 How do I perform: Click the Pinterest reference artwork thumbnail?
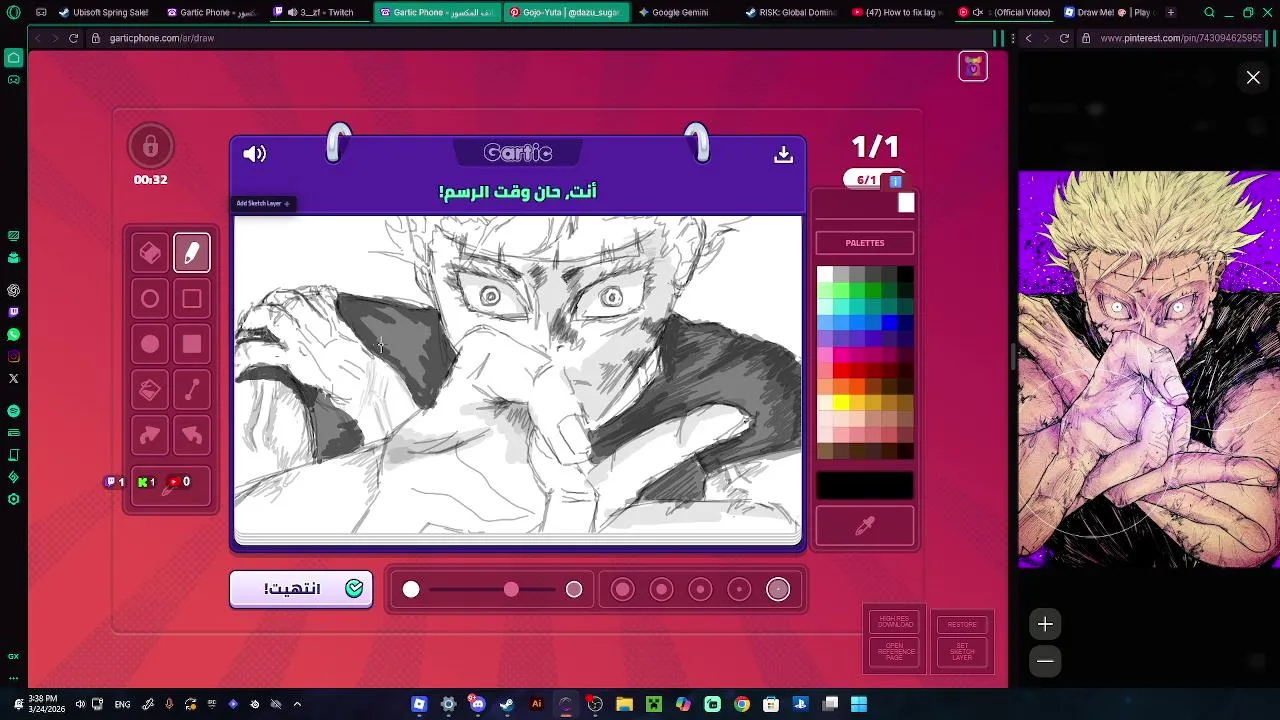(x=1149, y=370)
